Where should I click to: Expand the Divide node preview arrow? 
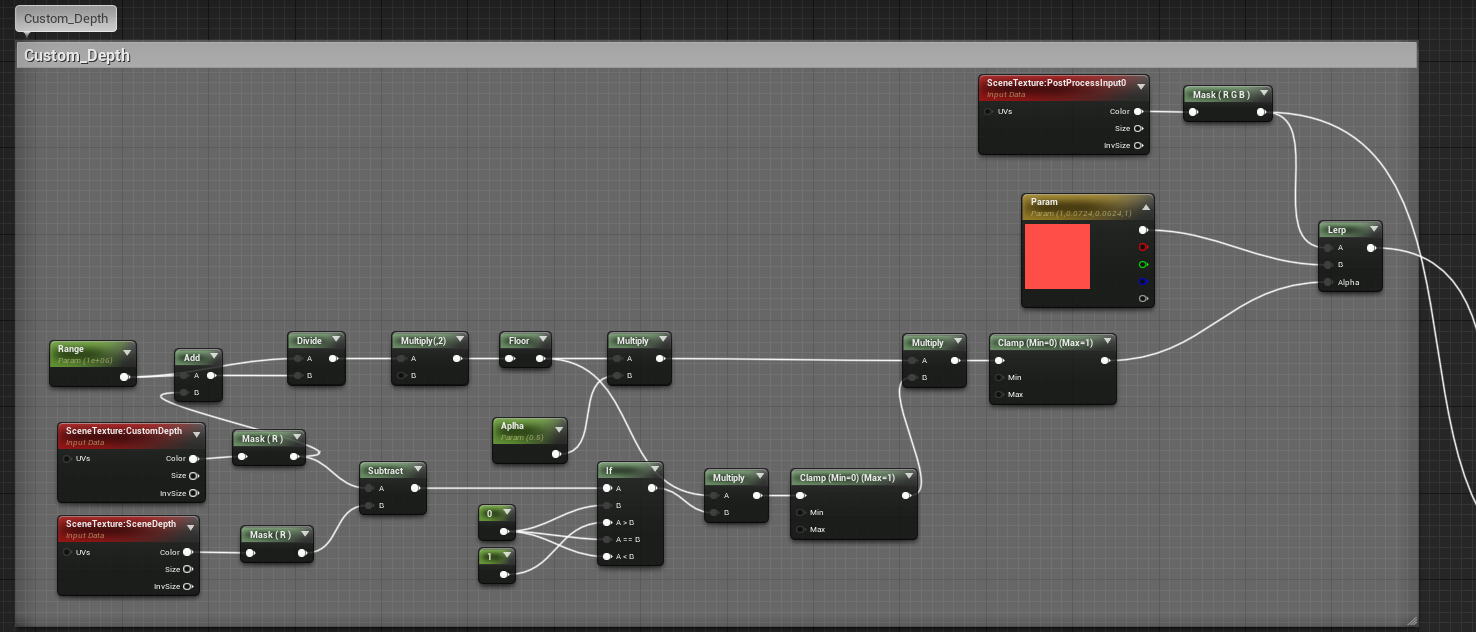(x=338, y=341)
